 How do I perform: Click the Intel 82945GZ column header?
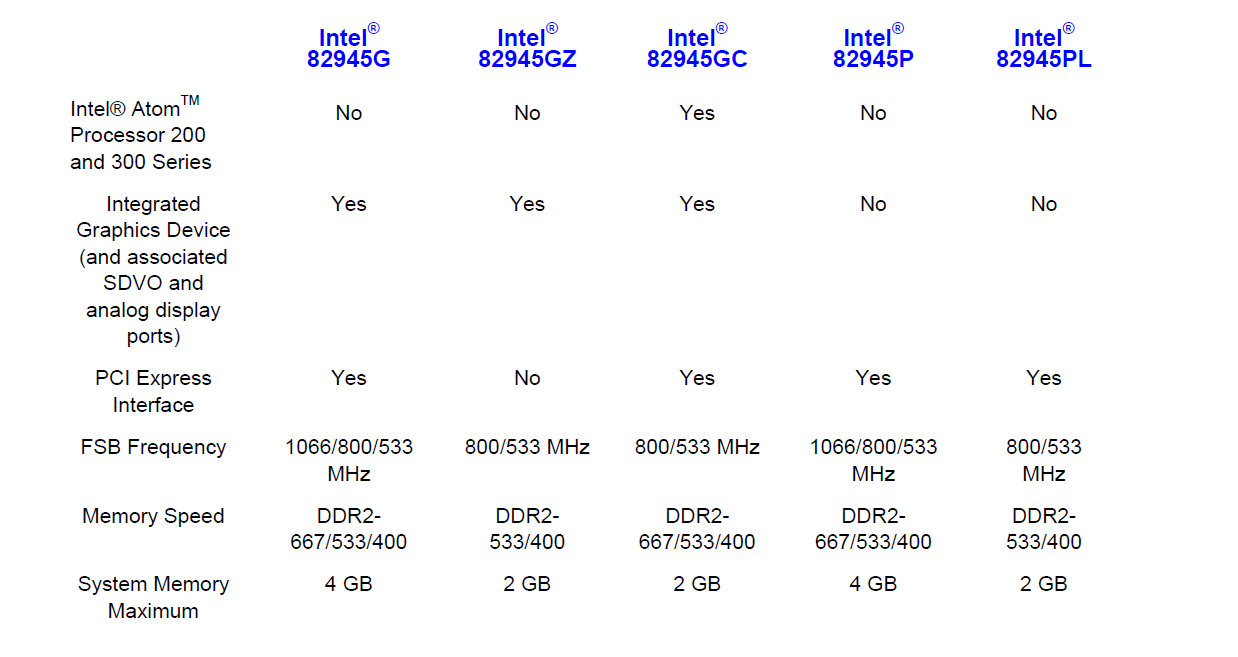click(x=527, y=47)
